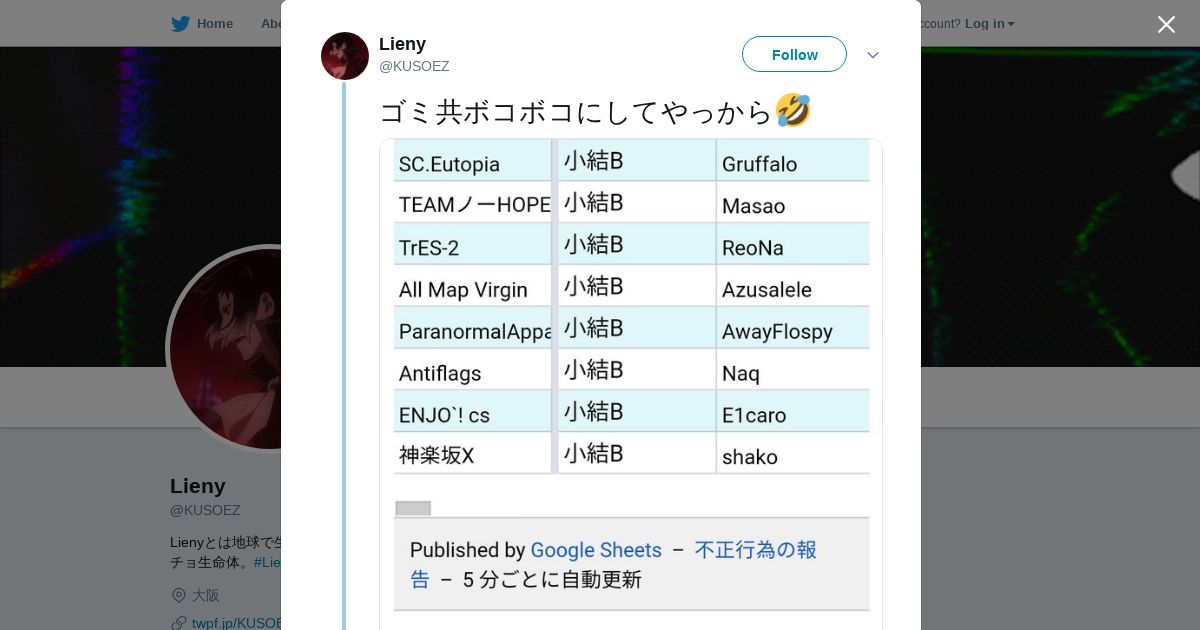The image size is (1200, 630).
Task: Click the @KUSOEZ handle under the profile name
Action: [205, 510]
